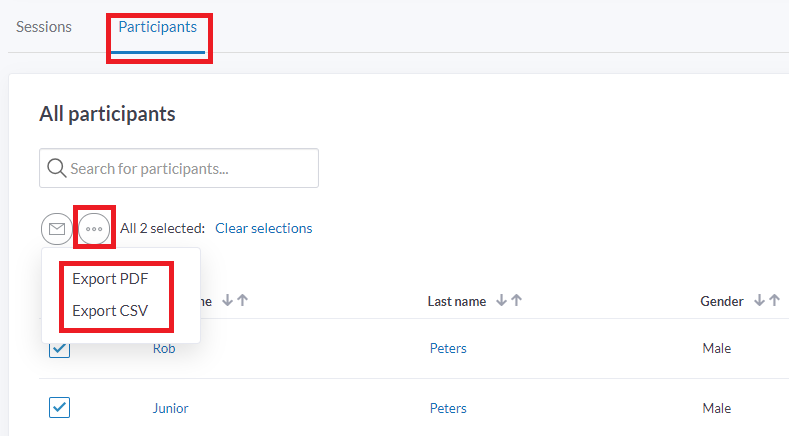Click Peters last name in Rob's row

(448, 349)
